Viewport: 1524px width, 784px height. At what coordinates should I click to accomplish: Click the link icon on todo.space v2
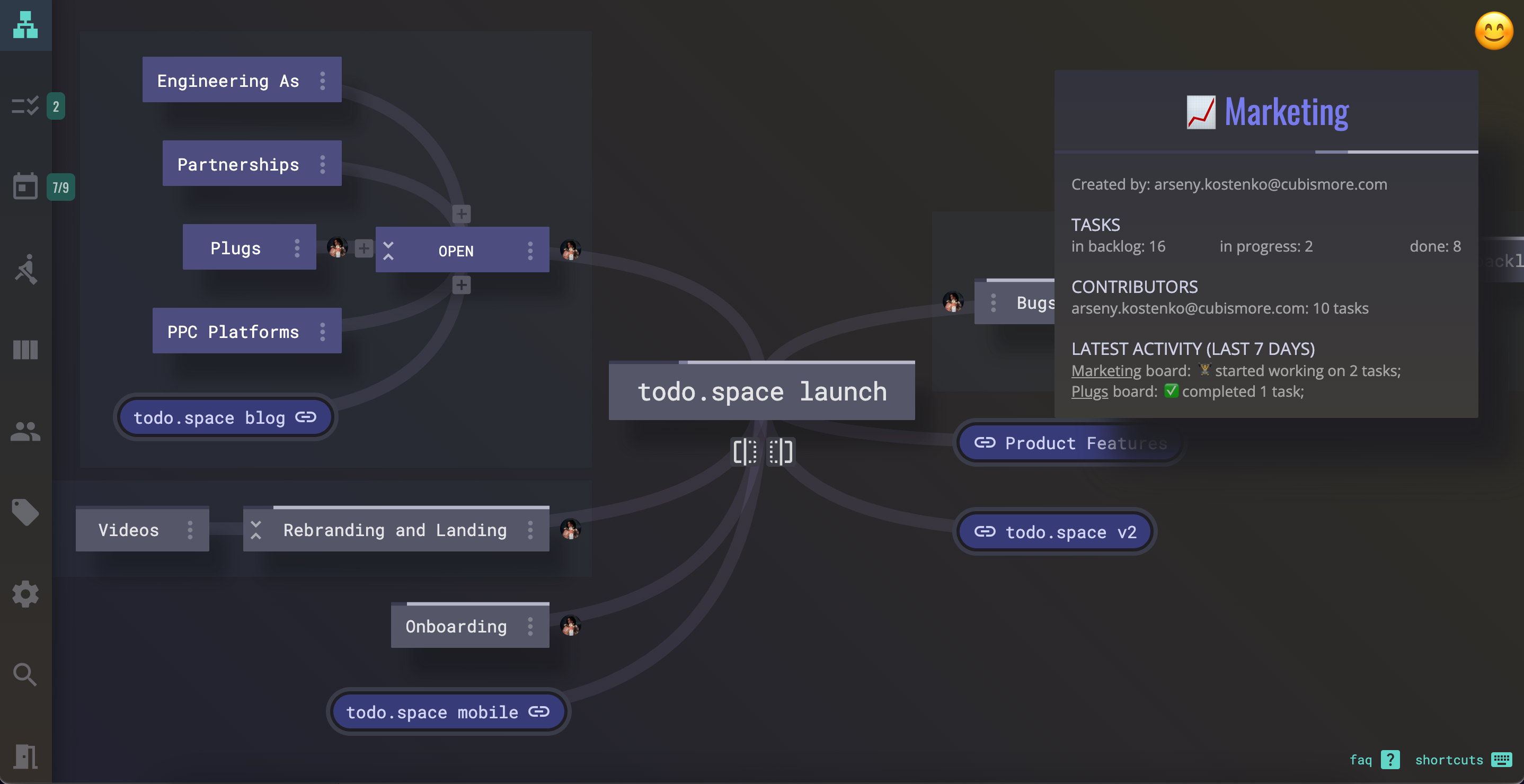985,531
